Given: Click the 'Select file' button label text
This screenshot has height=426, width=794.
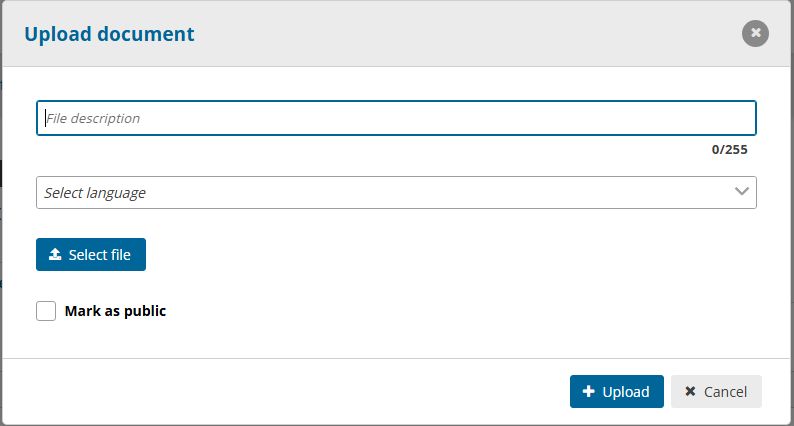Looking at the screenshot, I should [x=100, y=255].
